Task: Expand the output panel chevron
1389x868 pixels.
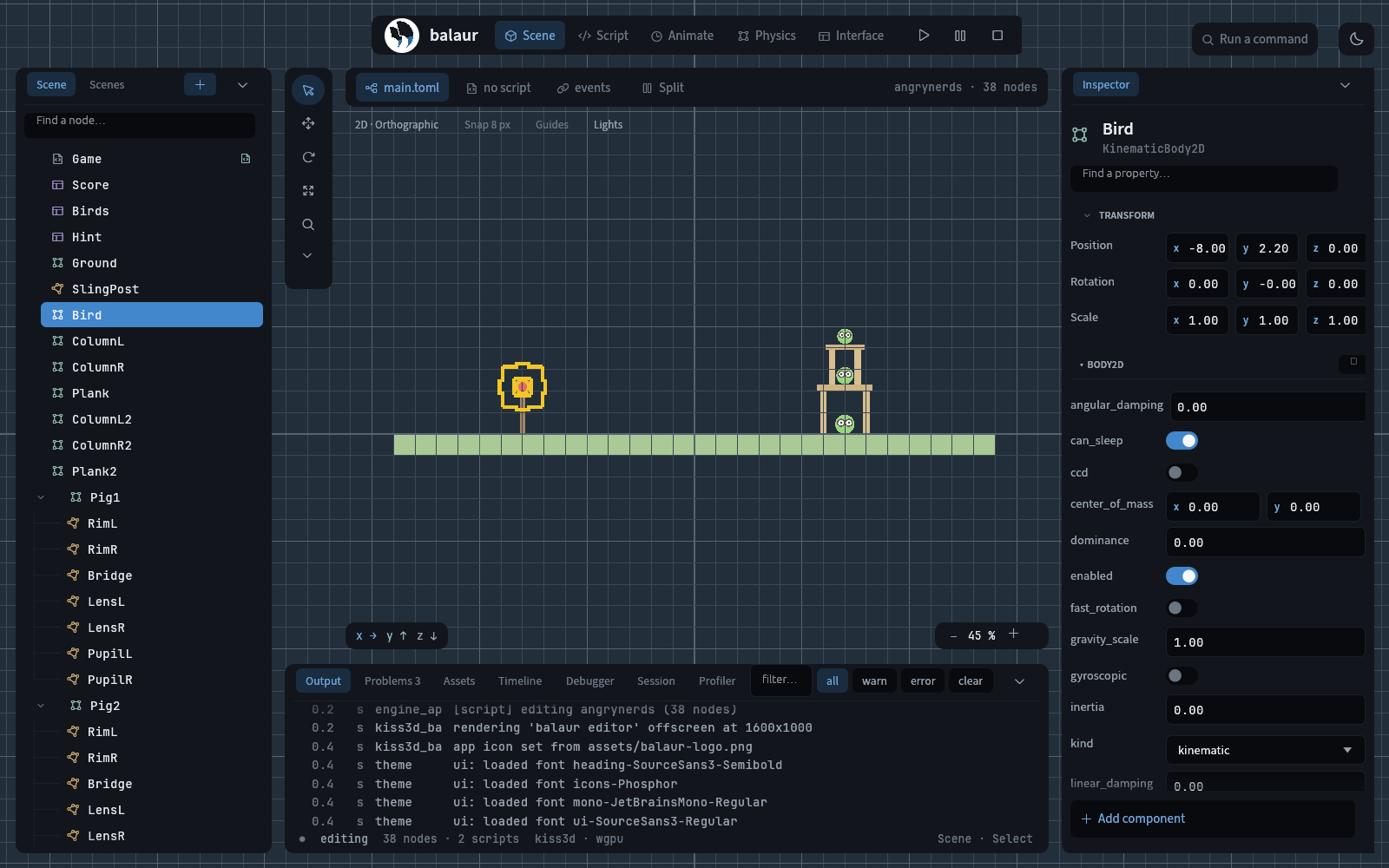Action: pos(1020,681)
